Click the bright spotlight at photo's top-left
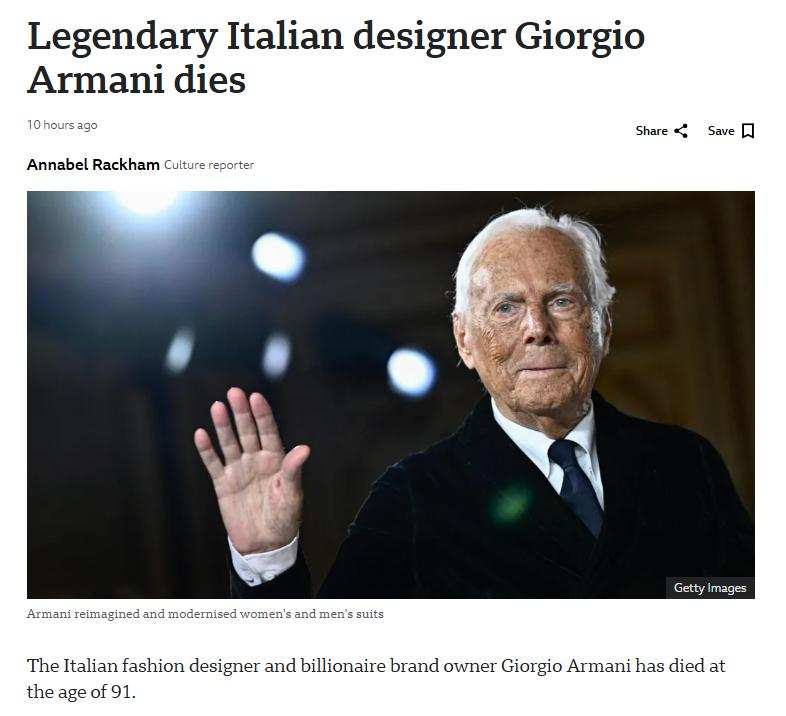The height and width of the screenshot is (716, 786). click(x=147, y=200)
